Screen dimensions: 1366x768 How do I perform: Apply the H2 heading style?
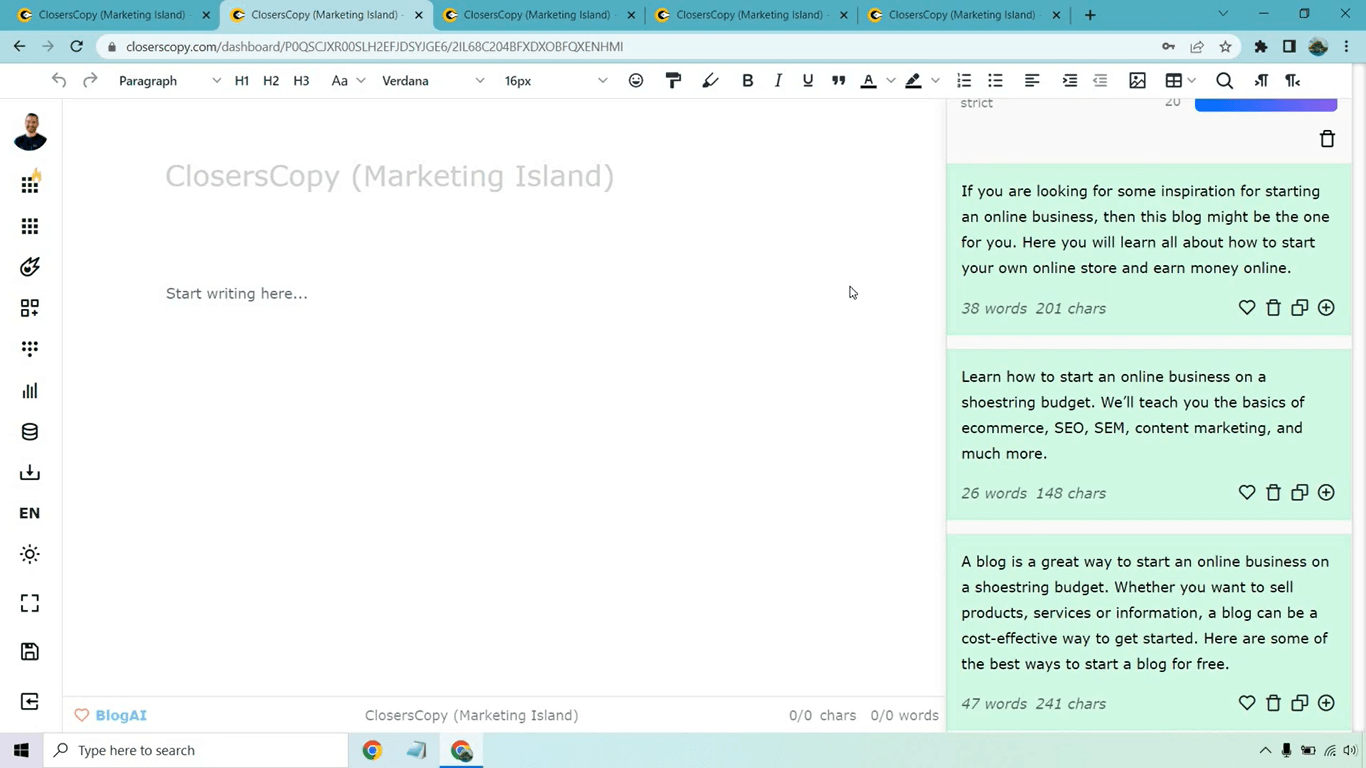pyautogui.click(x=271, y=81)
